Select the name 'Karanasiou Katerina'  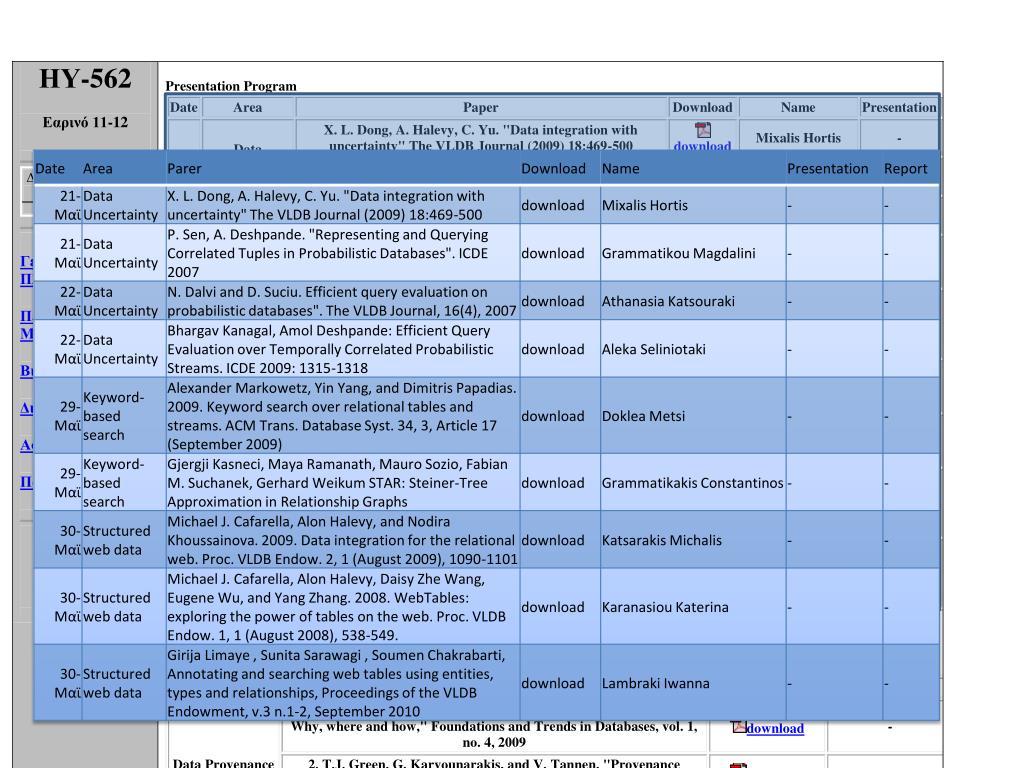pyautogui.click(x=665, y=607)
